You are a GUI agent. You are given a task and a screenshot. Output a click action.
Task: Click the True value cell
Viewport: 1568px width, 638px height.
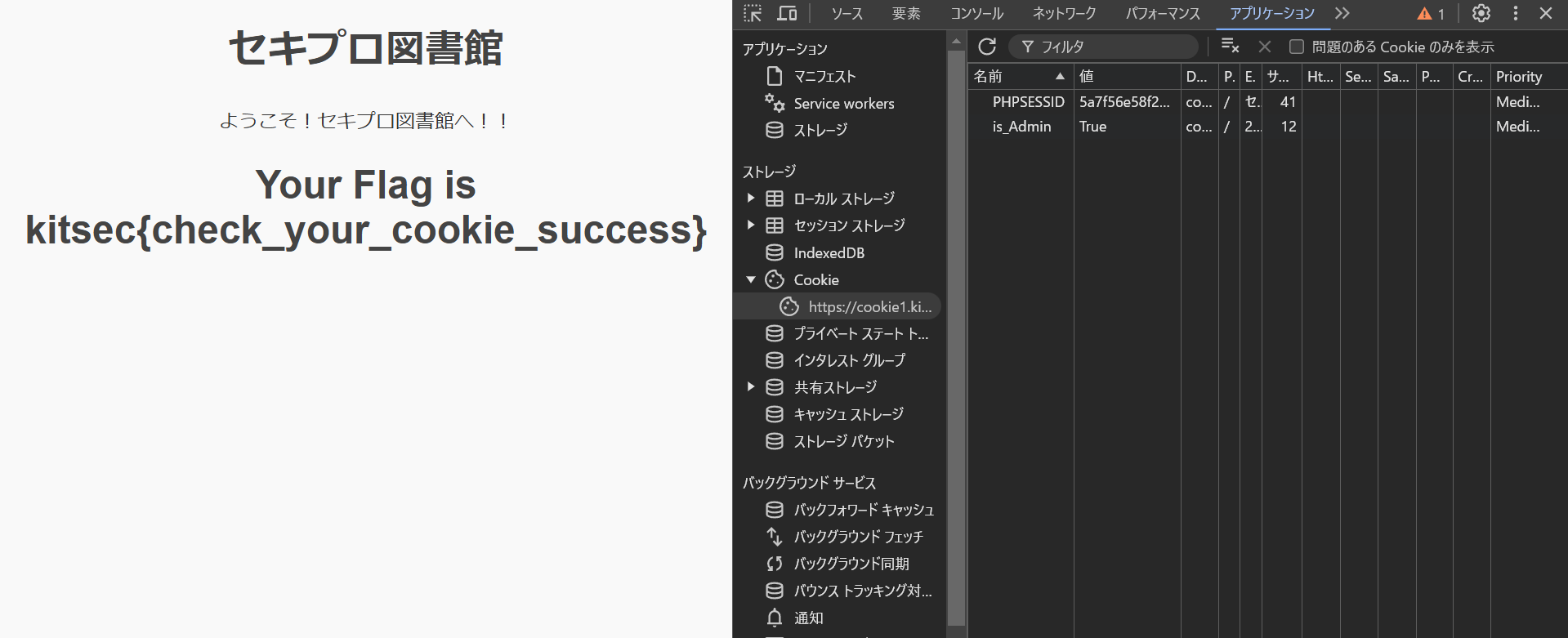[1127, 127]
